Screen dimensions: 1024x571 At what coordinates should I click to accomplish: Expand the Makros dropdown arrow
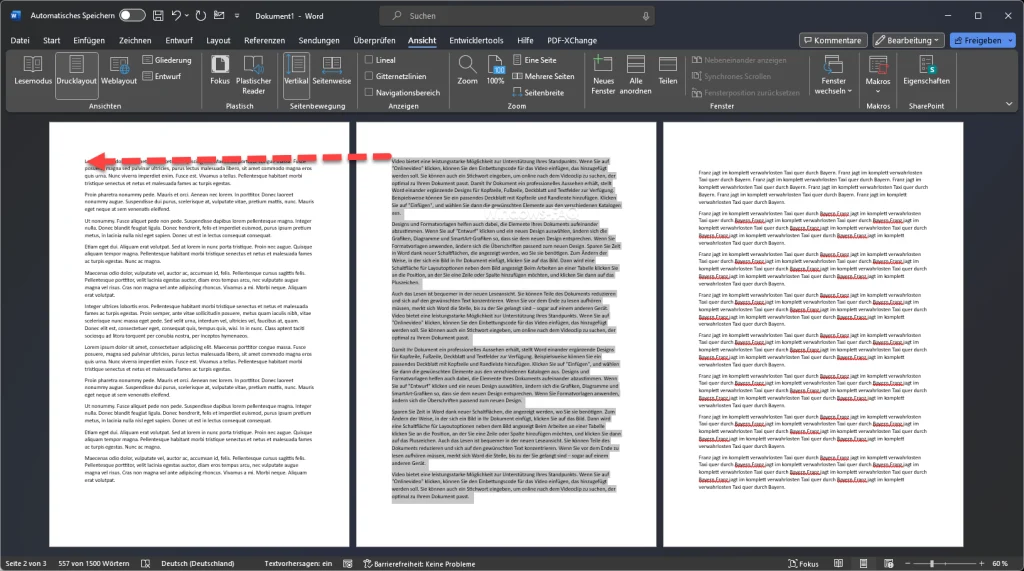pos(878,91)
